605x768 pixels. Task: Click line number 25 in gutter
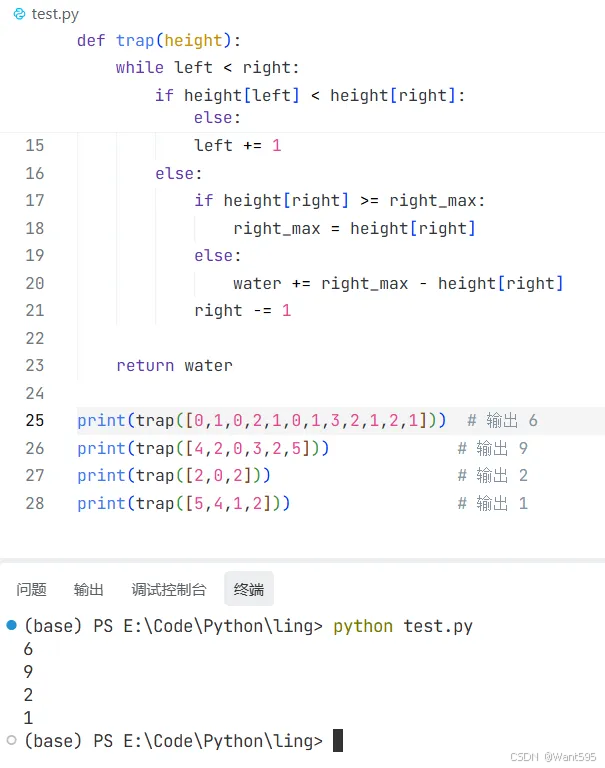pyautogui.click(x=35, y=420)
